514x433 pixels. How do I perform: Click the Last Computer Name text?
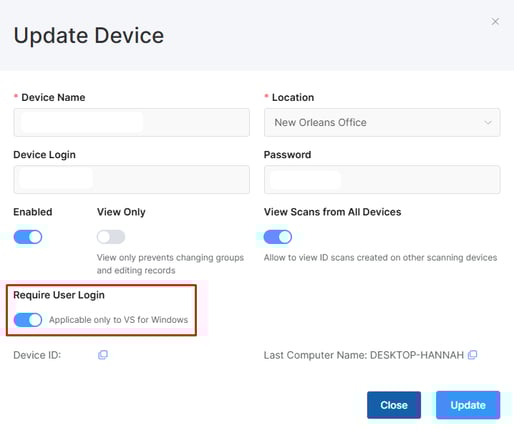(x=364, y=355)
